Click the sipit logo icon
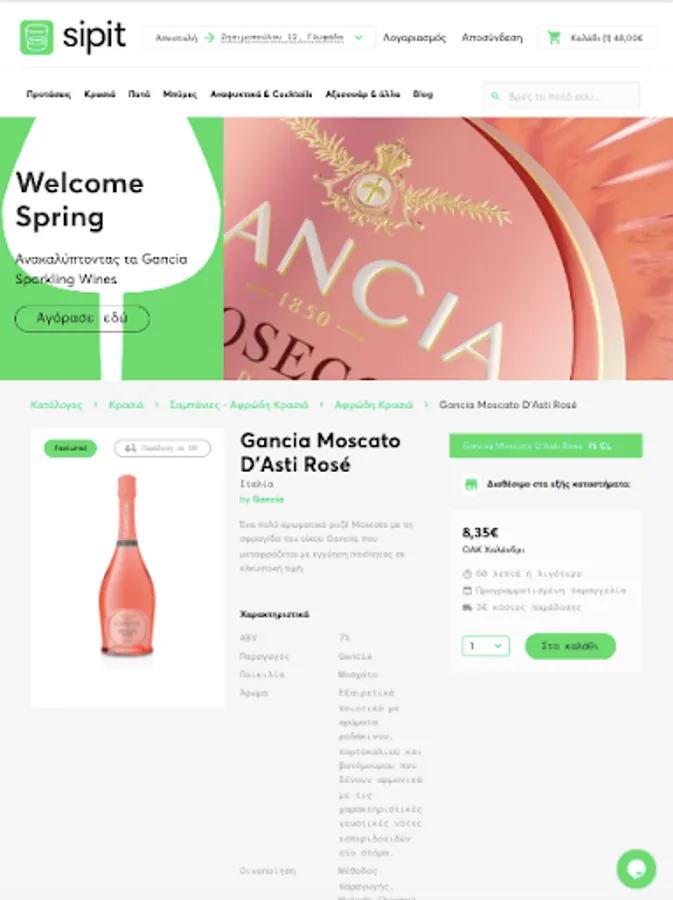 37,37
